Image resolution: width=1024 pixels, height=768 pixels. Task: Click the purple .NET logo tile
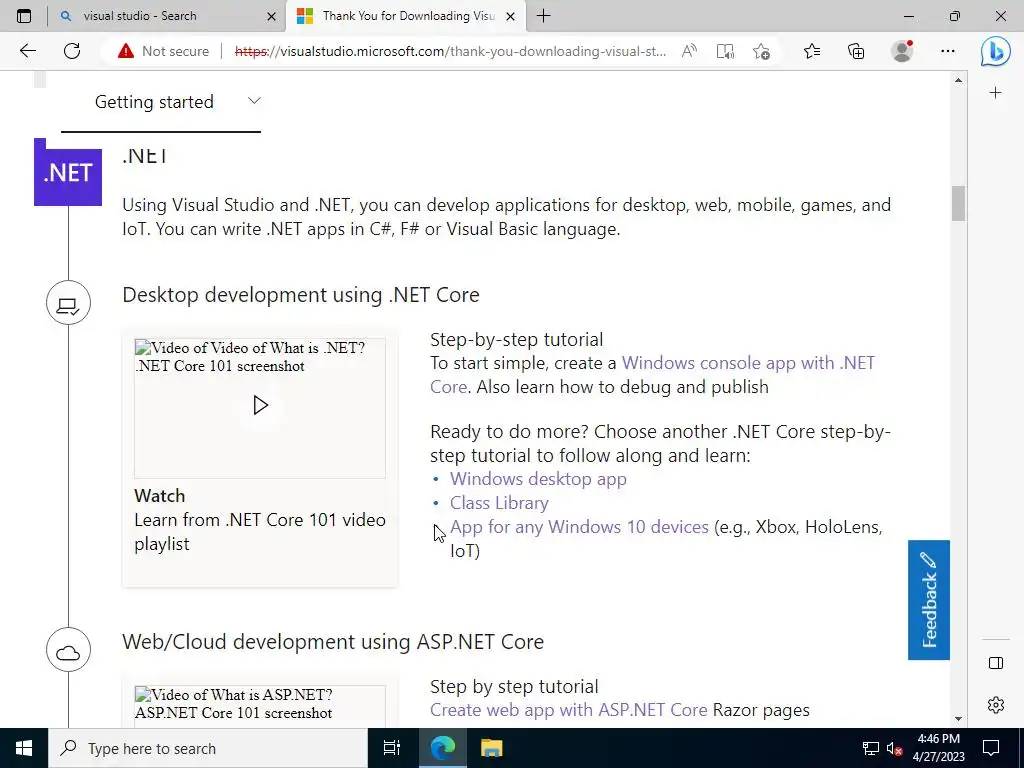coord(68,172)
